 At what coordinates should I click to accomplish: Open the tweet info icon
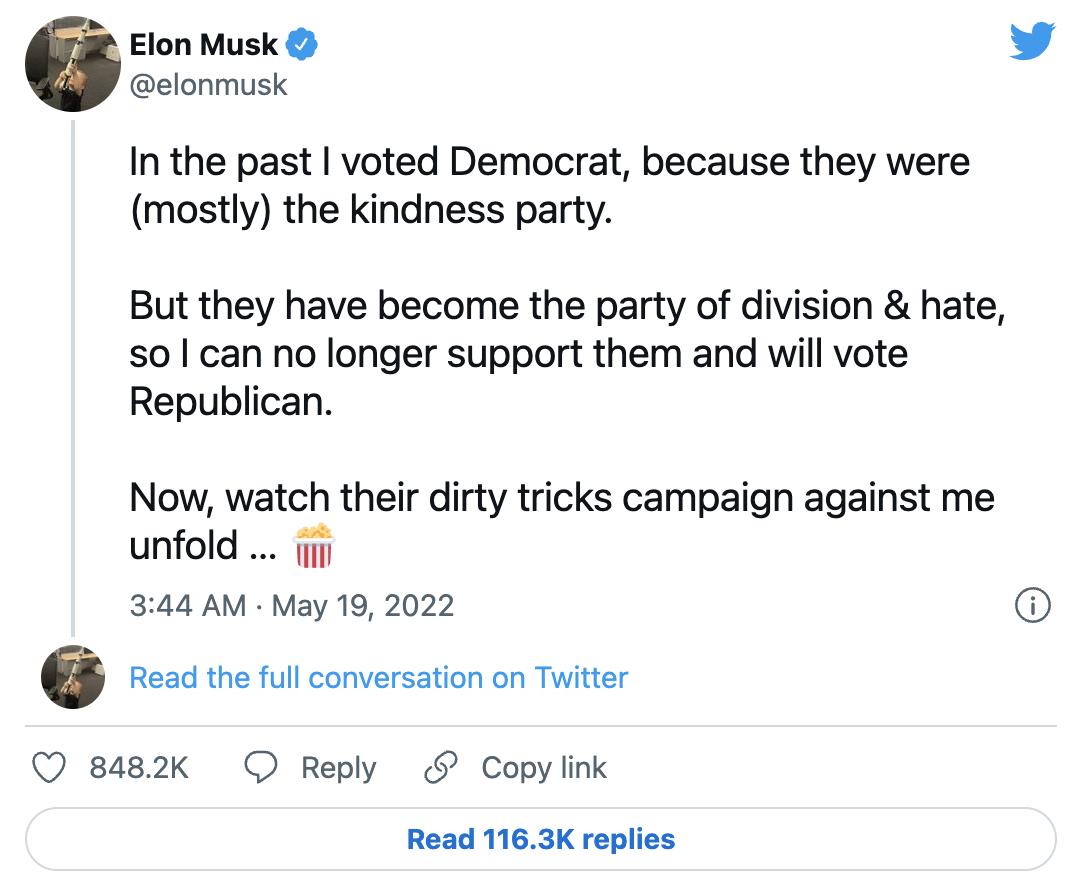point(1032,605)
